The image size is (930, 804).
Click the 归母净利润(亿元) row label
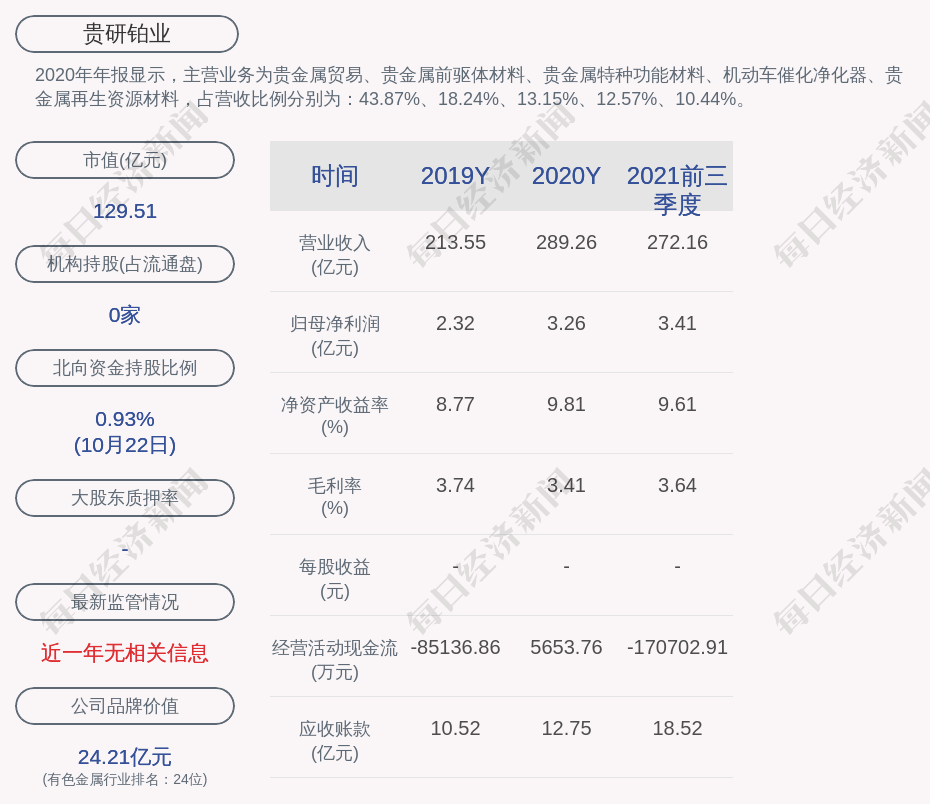(x=335, y=336)
